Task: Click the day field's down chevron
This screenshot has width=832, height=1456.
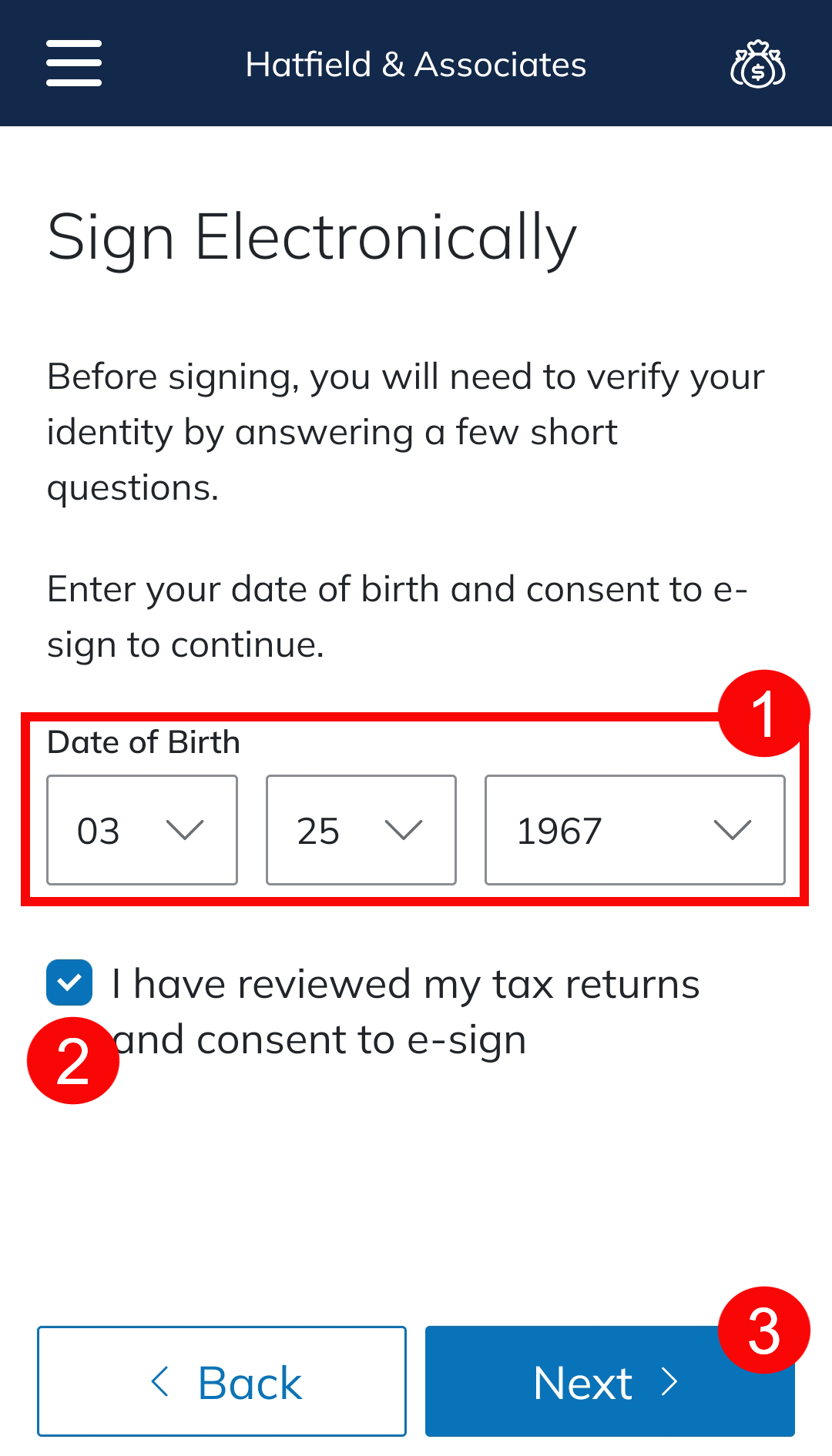Action: point(404,830)
